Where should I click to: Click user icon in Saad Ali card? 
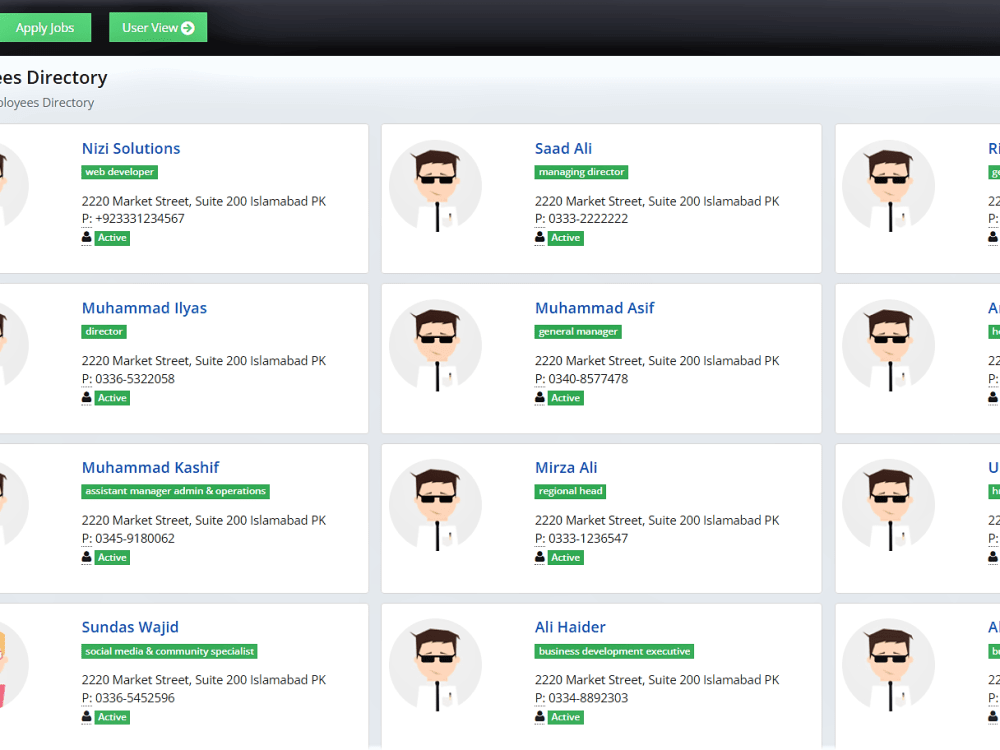[x=540, y=238]
